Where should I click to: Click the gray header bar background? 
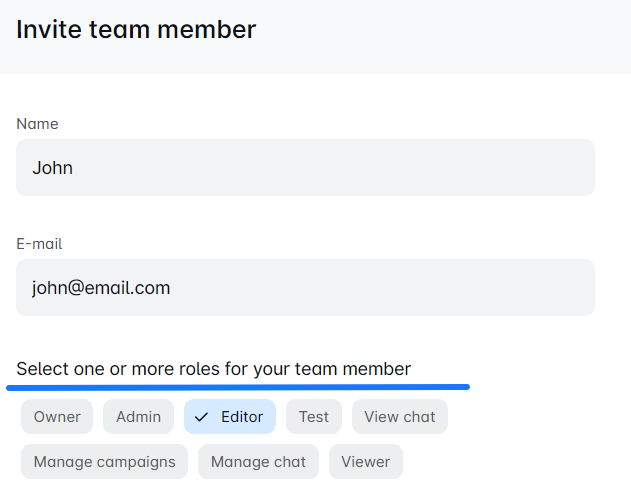tap(450, 35)
